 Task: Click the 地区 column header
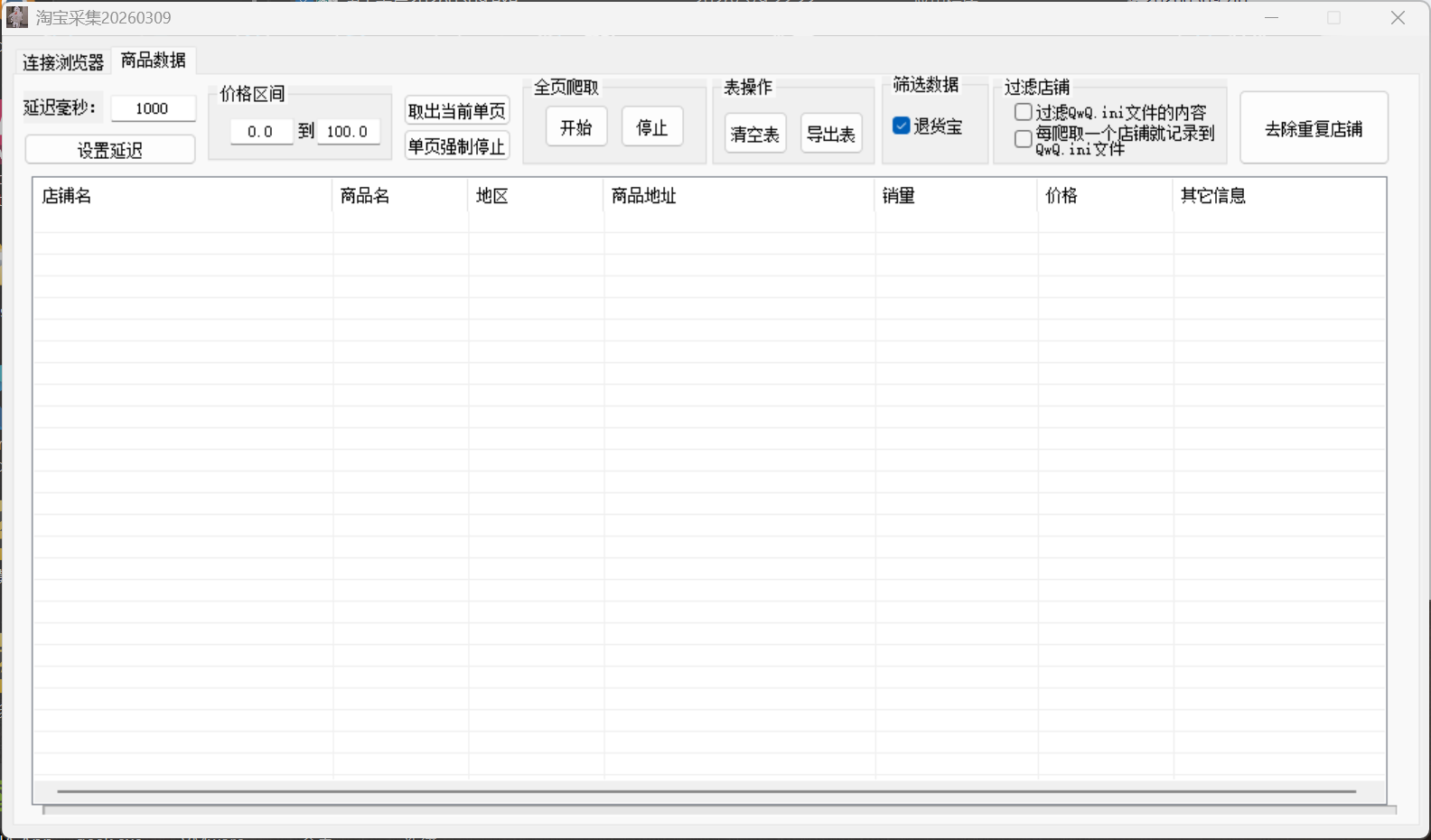click(536, 196)
